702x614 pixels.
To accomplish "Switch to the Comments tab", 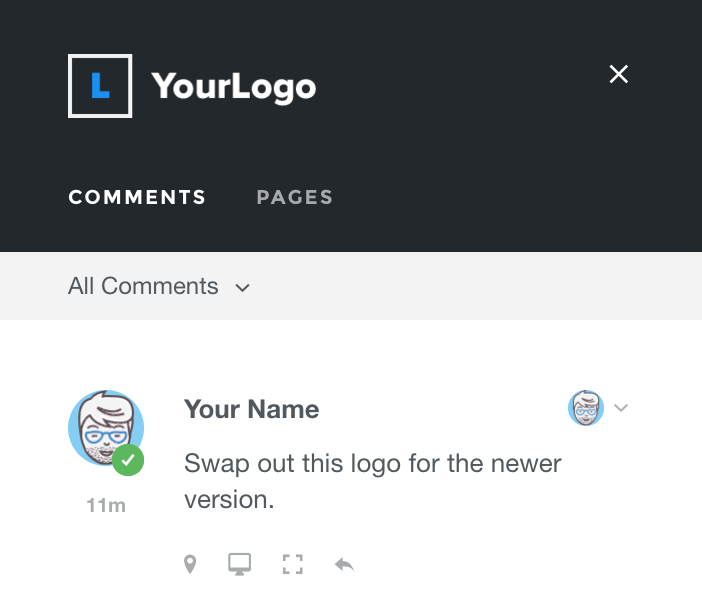I will 137,197.
